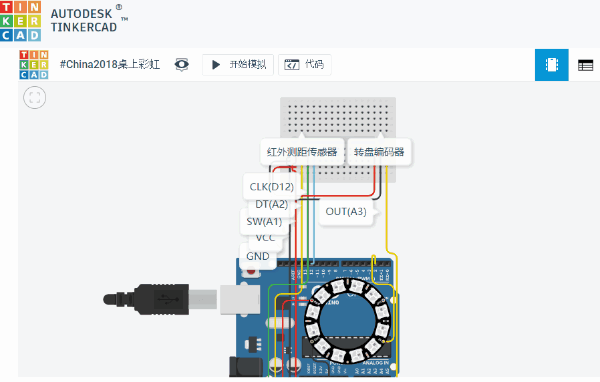Select the VCC note label

265,238
